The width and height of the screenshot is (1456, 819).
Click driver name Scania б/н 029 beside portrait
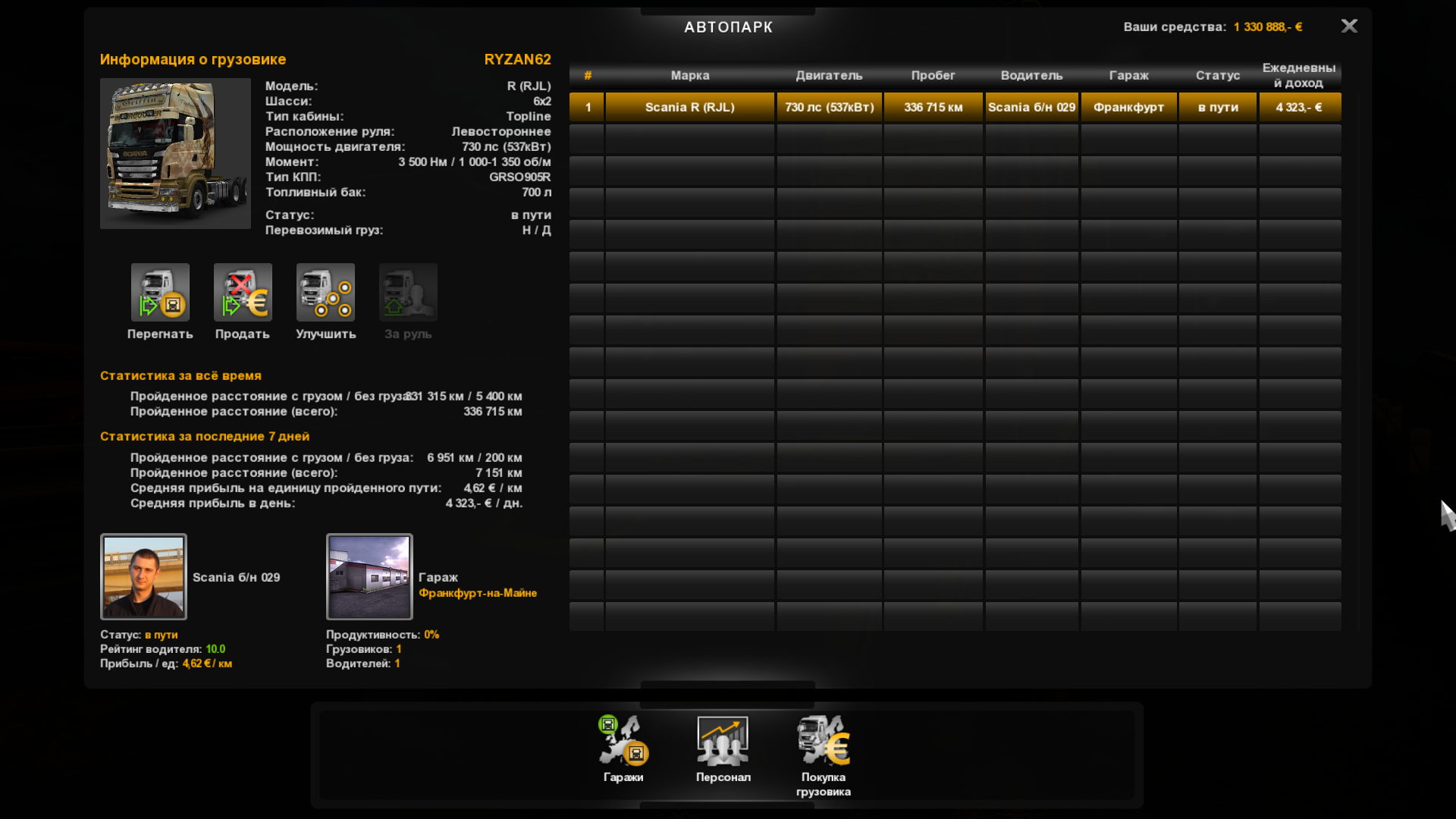tap(236, 577)
